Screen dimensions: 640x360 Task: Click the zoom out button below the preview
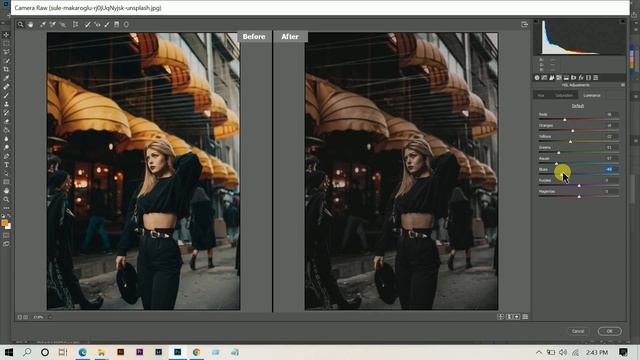pos(20,317)
